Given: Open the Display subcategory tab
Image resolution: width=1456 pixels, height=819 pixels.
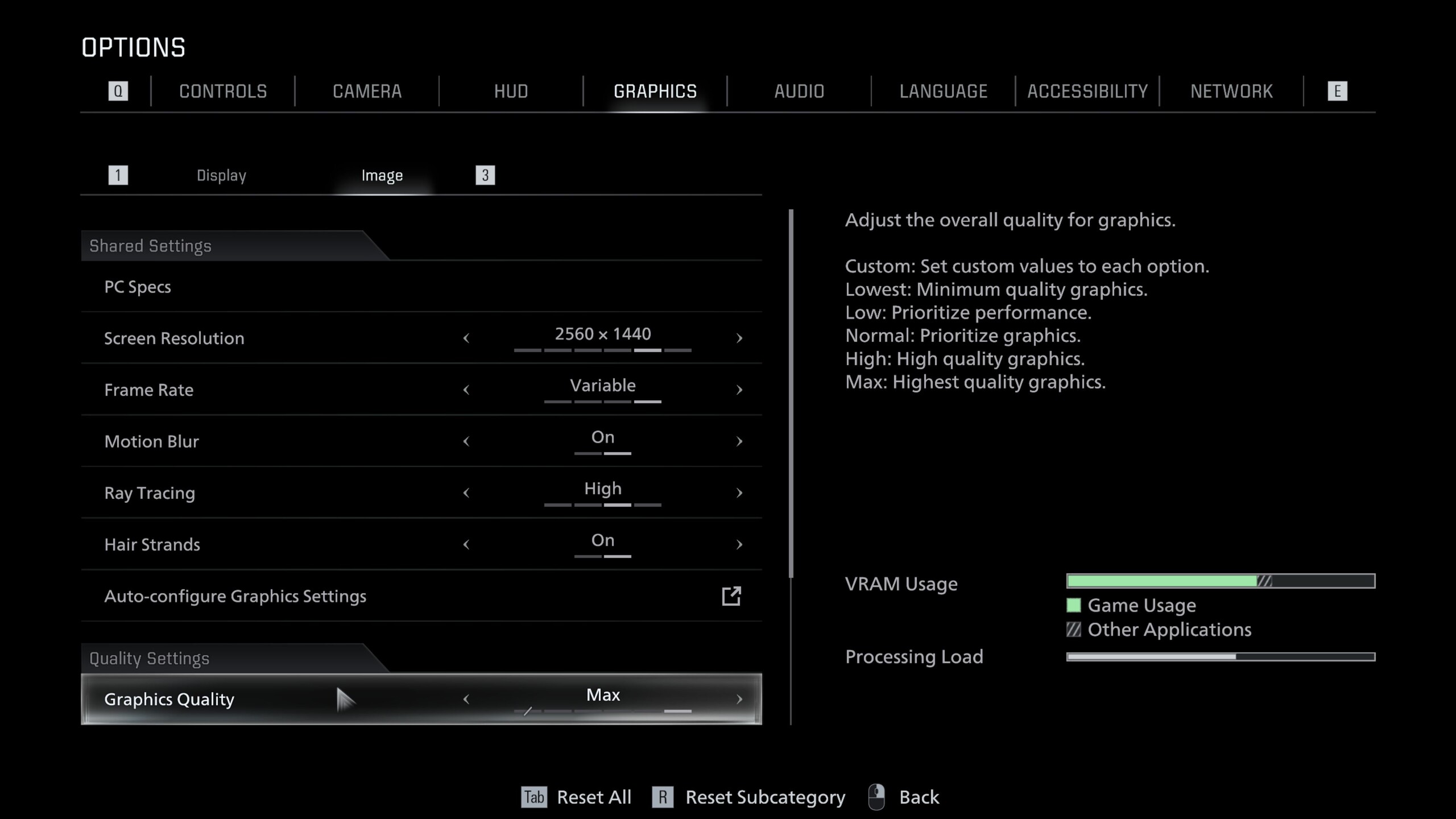Looking at the screenshot, I should pos(221,175).
